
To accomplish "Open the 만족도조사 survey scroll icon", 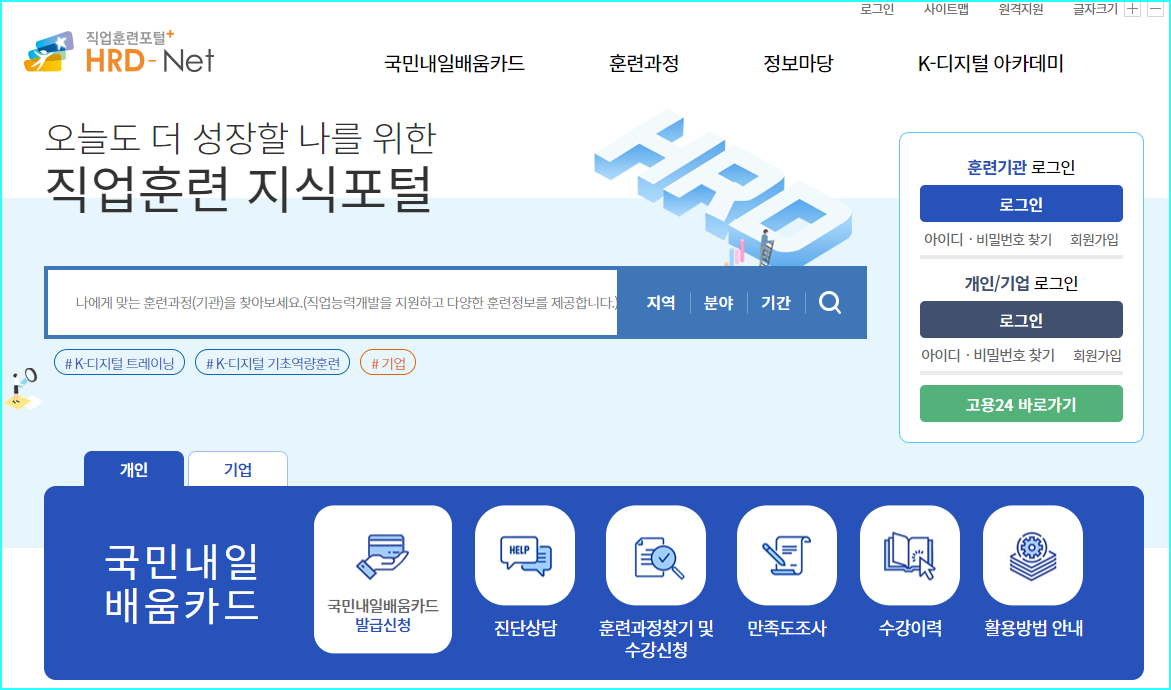I will pos(786,556).
